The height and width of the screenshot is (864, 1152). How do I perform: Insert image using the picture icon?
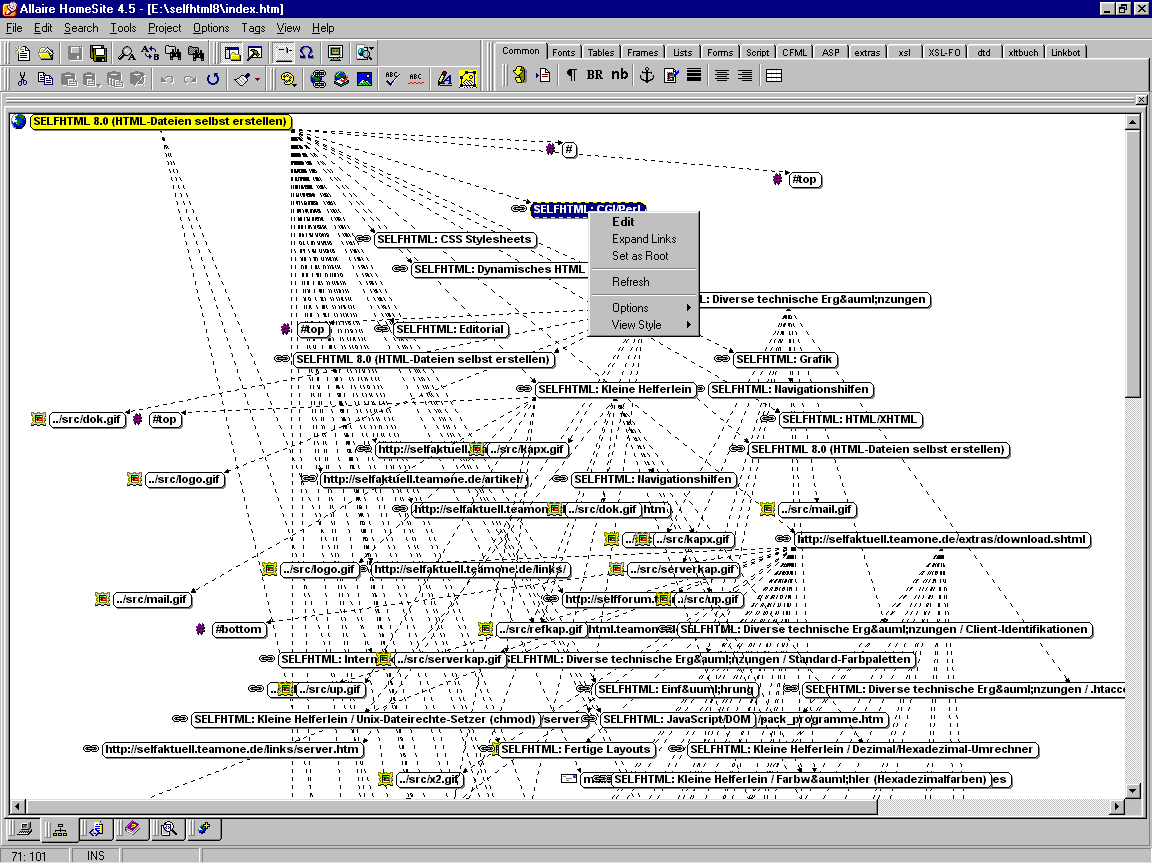(364, 78)
